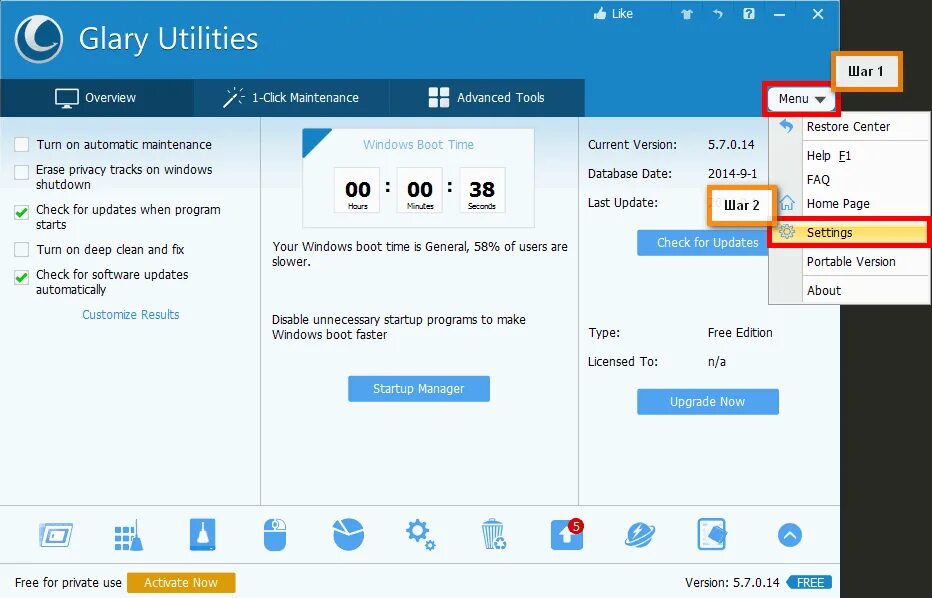The image size is (932, 598).
Task: Click the Overview monitor icon
Action: tap(67, 98)
